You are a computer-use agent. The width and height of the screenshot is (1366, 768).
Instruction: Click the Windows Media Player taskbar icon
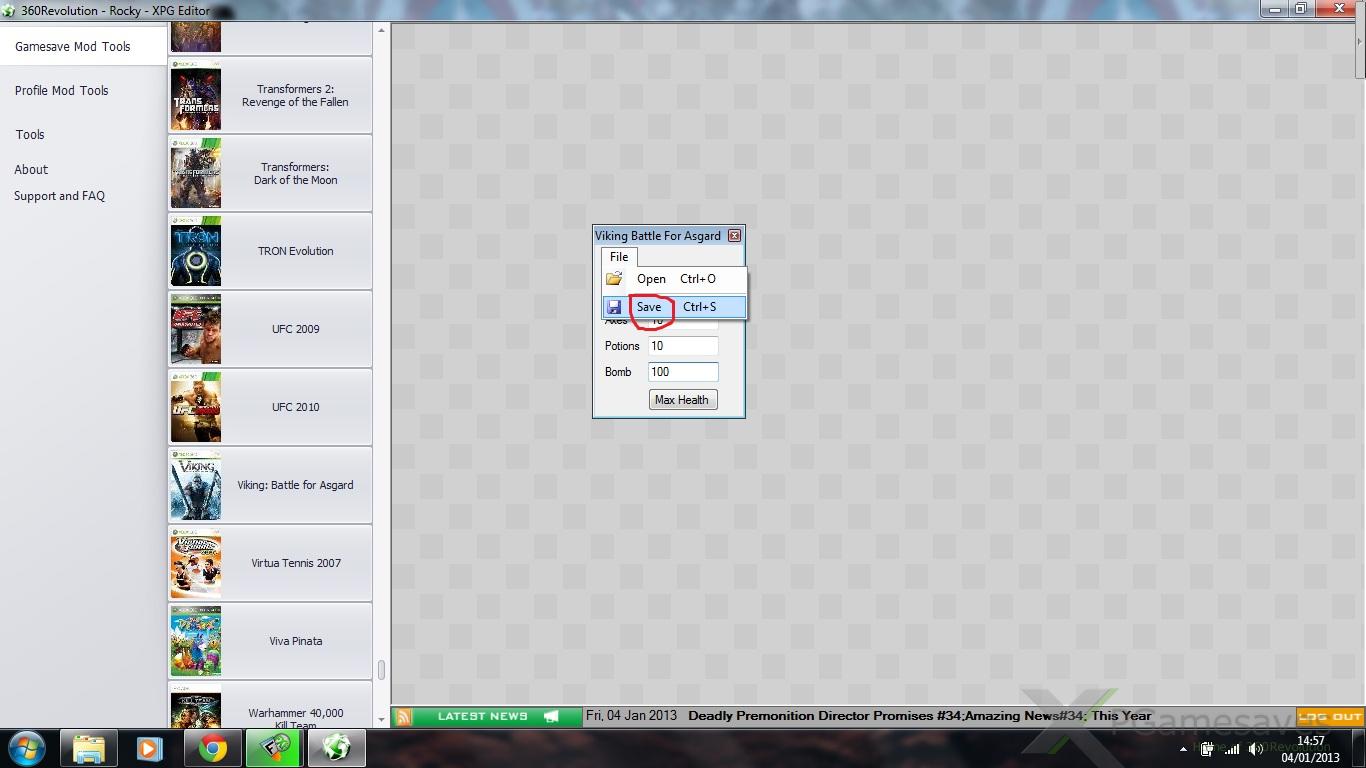coord(150,748)
